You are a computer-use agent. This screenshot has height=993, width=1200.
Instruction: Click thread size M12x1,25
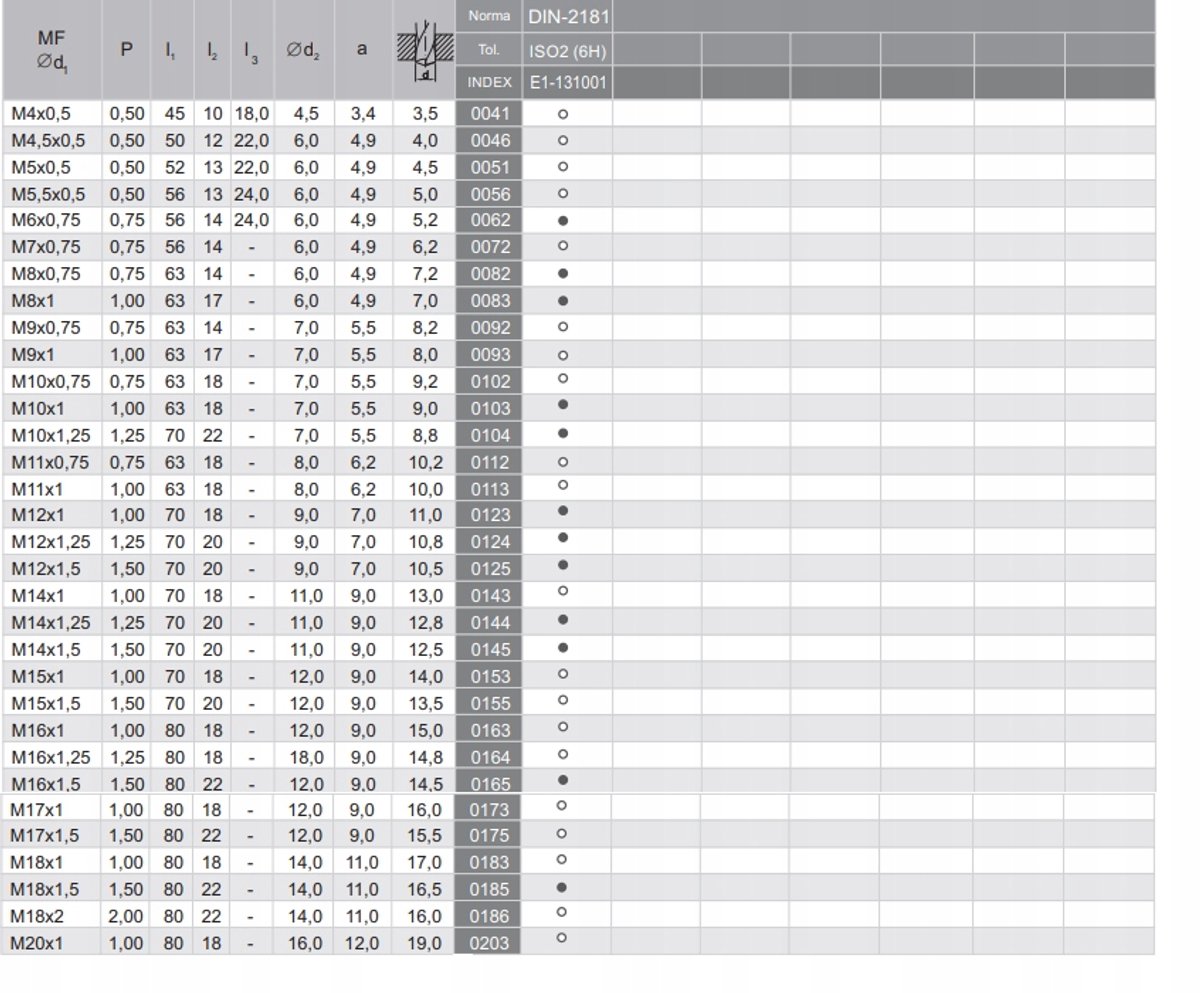[50, 542]
